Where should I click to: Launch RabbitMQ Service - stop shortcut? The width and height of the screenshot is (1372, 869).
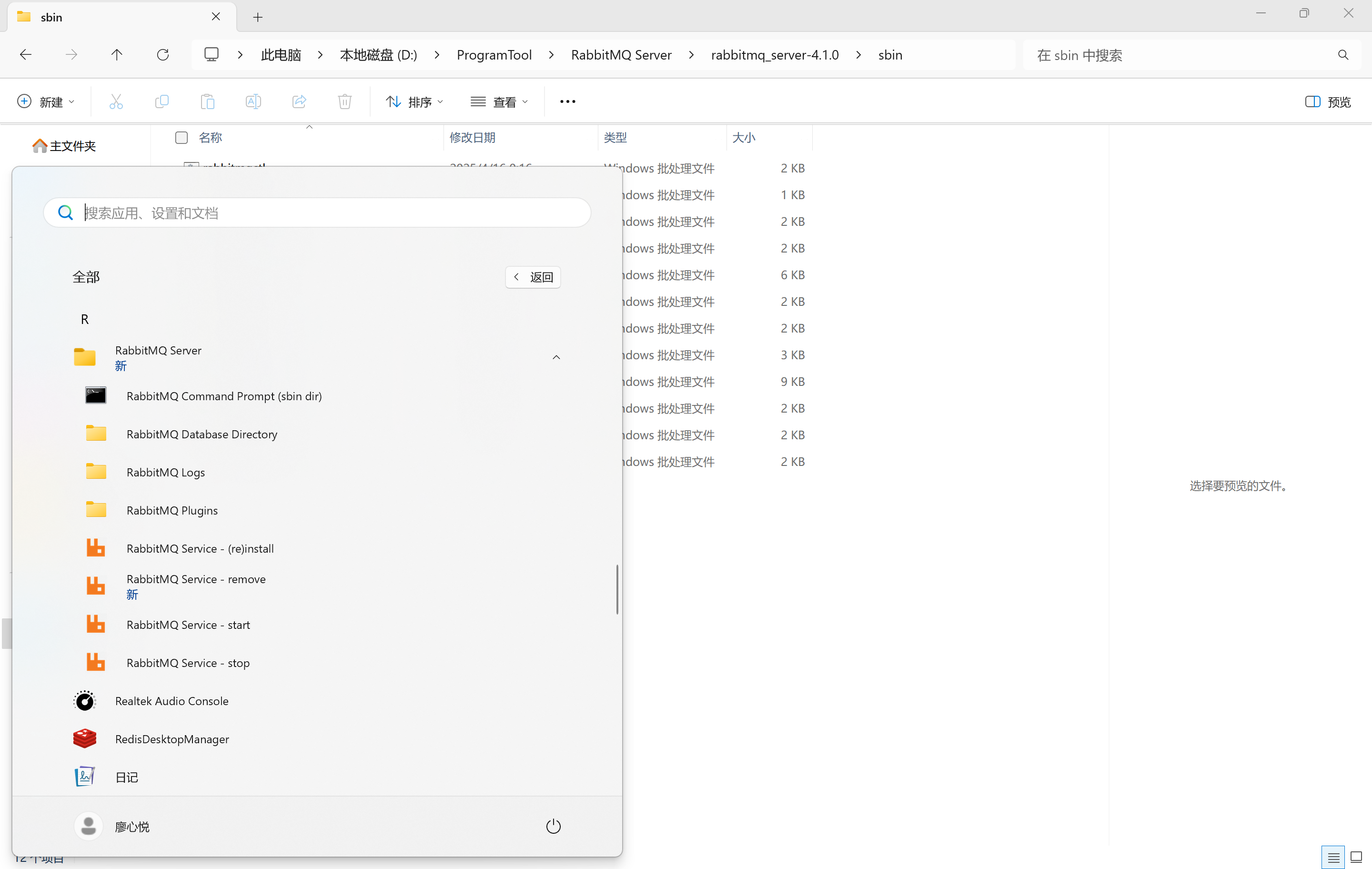click(x=188, y=663)
